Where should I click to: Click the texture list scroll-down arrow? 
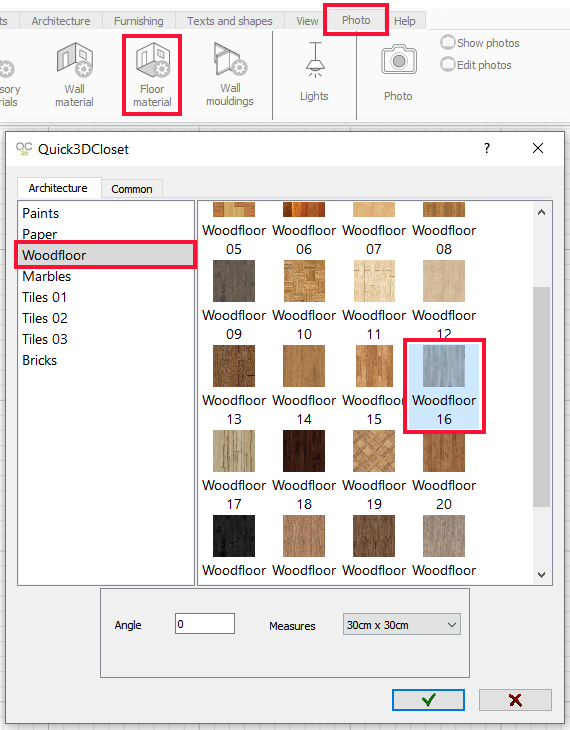[x=541, y=575]
